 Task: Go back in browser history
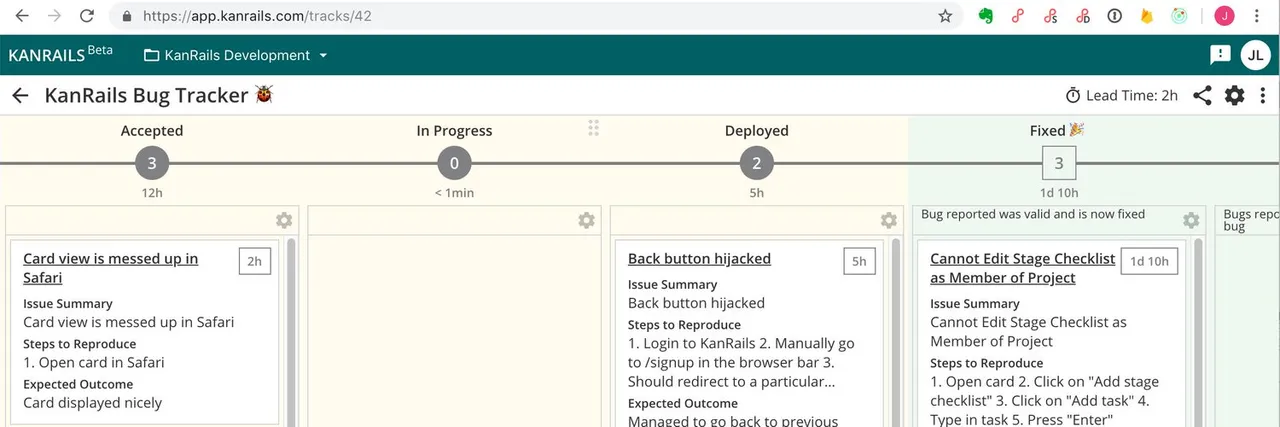tap(22, 16)
